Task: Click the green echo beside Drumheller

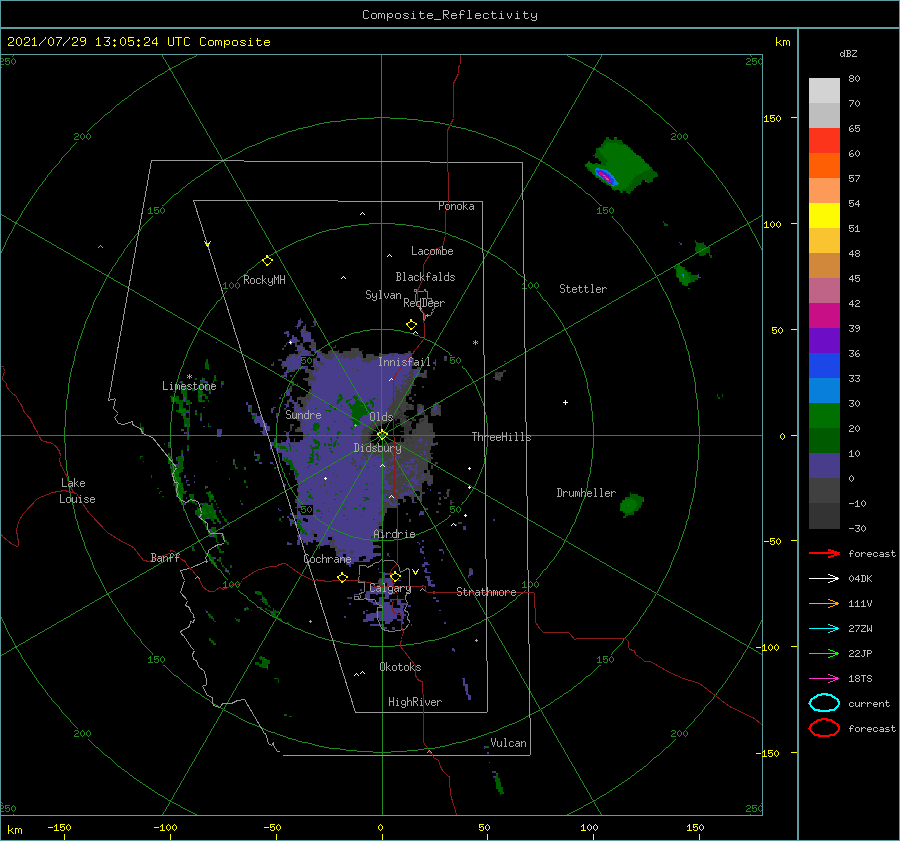Action: point(631,504)
